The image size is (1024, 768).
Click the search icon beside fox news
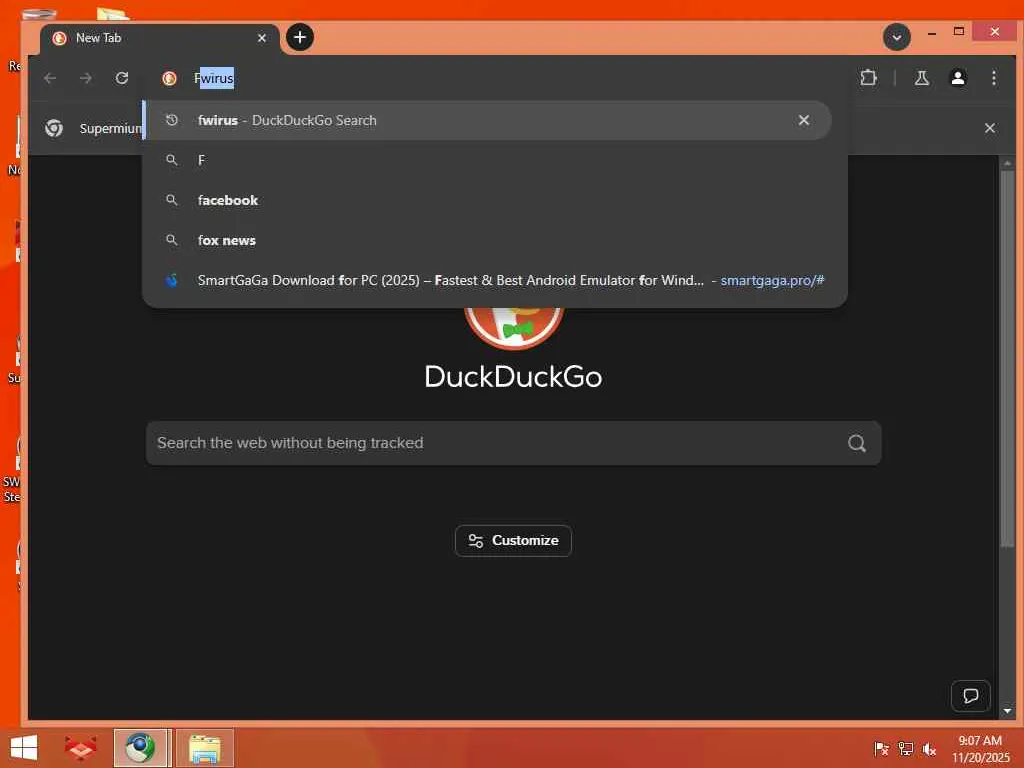pos(172,240)
